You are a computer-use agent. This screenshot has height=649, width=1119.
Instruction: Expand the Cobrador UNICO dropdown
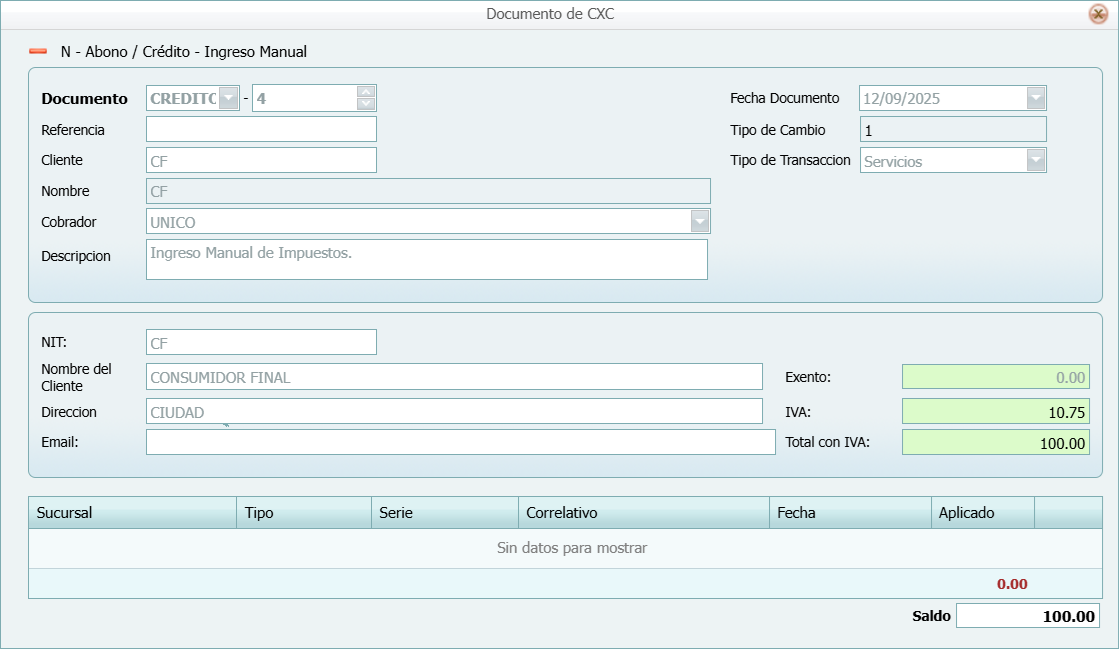point(700,221)
